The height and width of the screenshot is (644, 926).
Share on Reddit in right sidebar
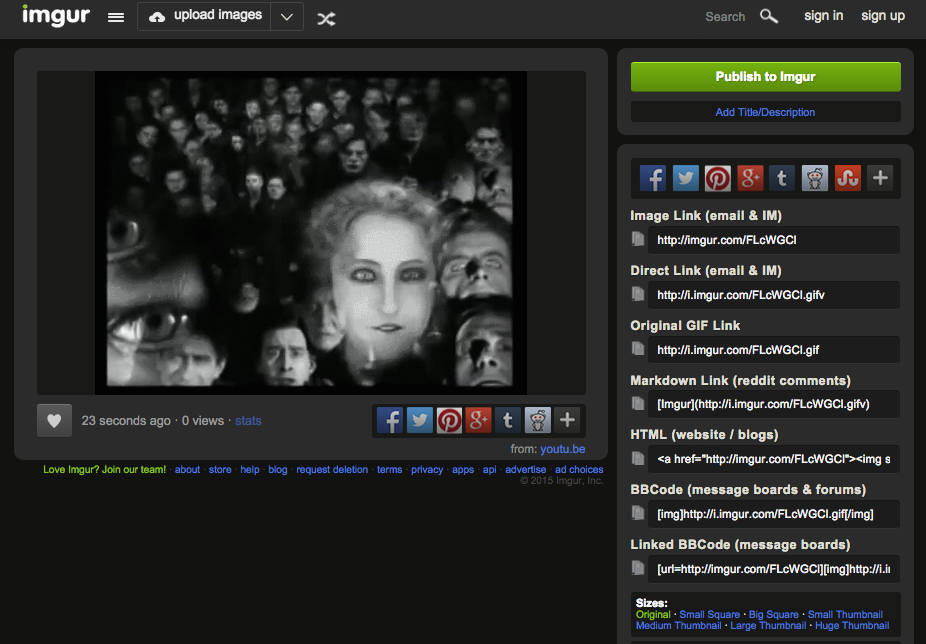tap(815, 178)
